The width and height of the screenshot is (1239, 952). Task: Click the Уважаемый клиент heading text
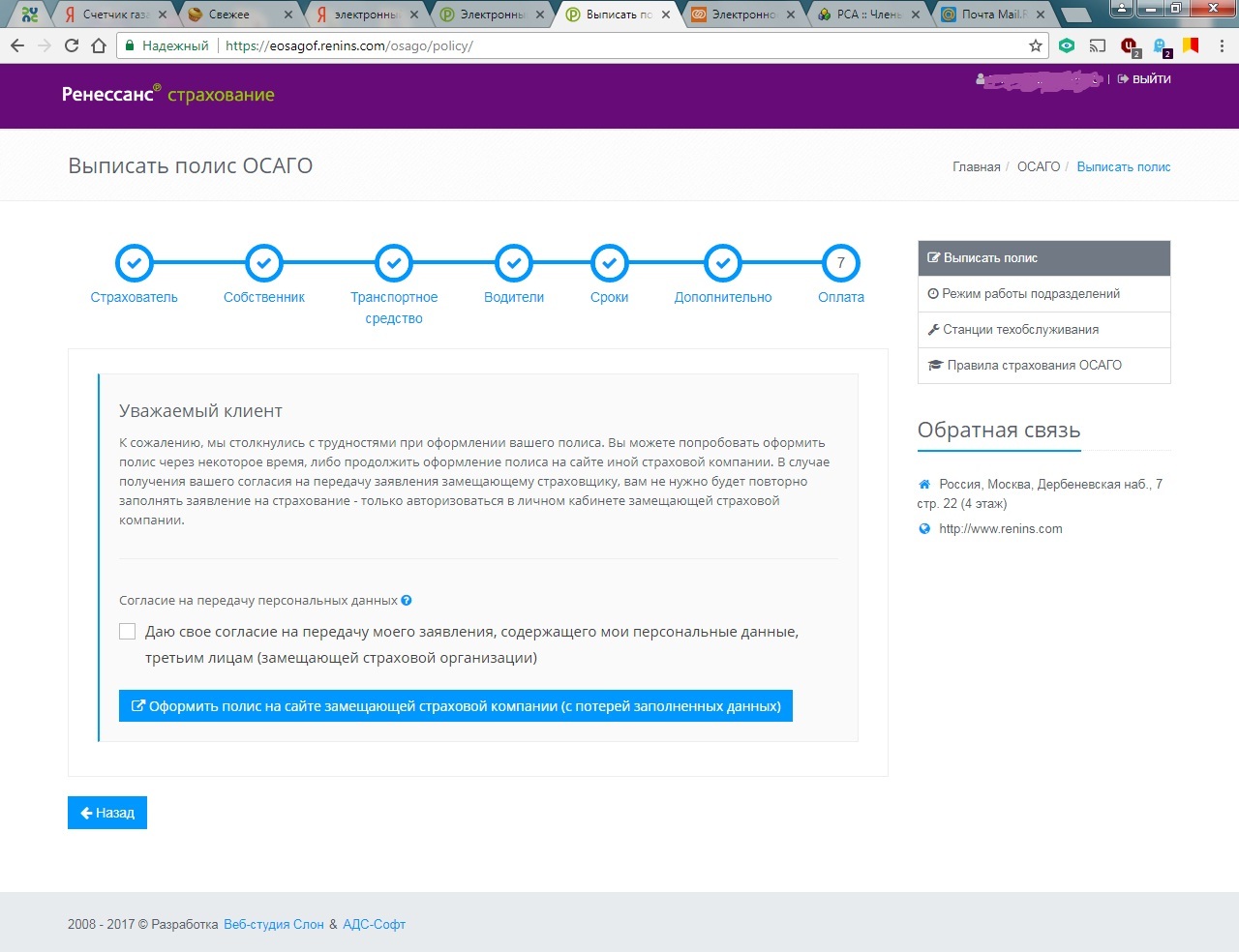200,411
